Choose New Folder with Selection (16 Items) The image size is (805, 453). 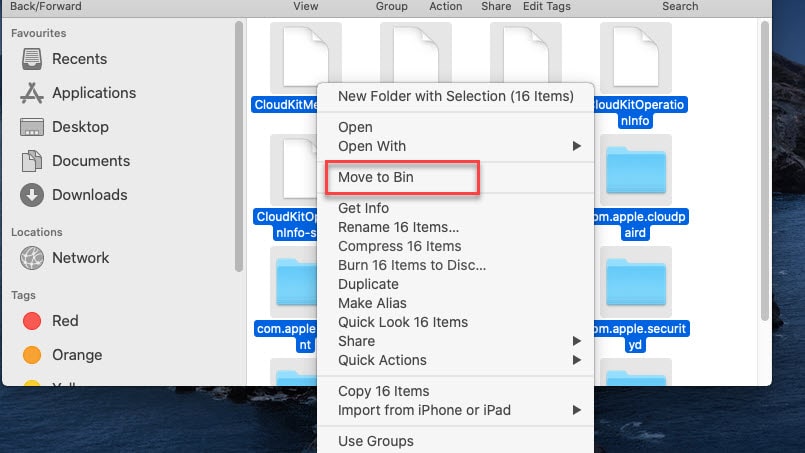point(455,97)
